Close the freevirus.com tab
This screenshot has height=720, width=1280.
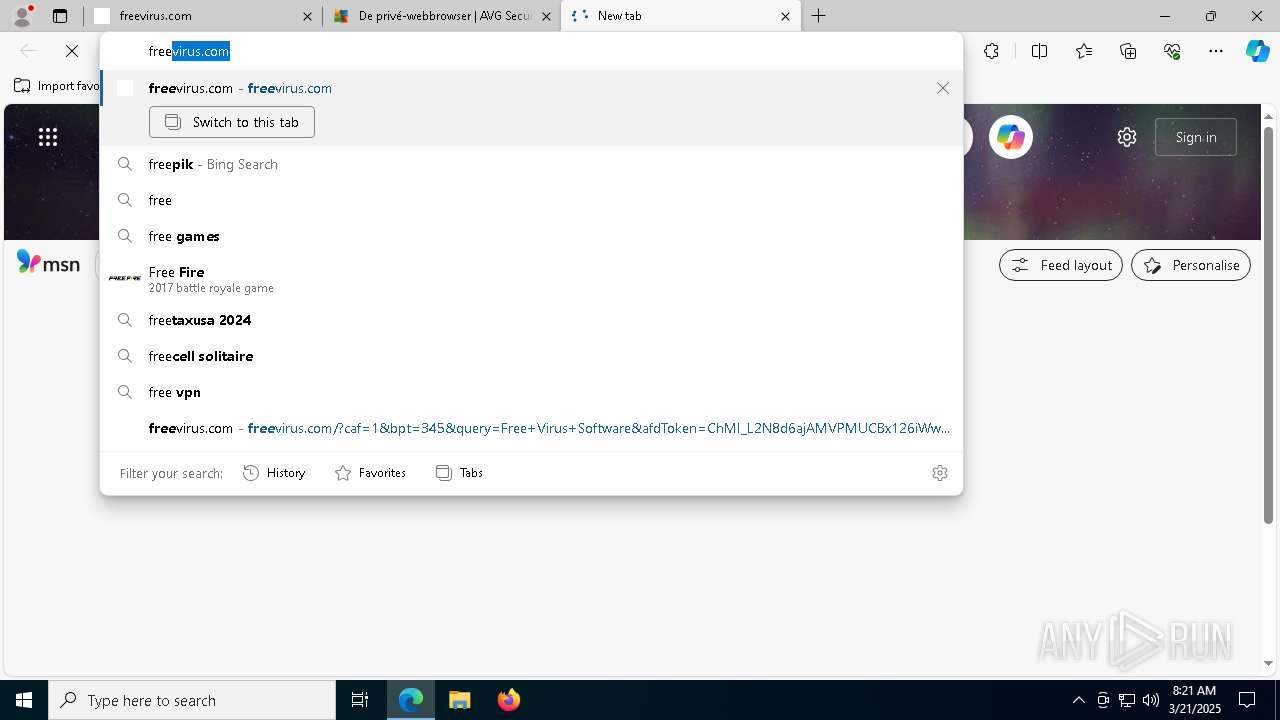[307, 16]
